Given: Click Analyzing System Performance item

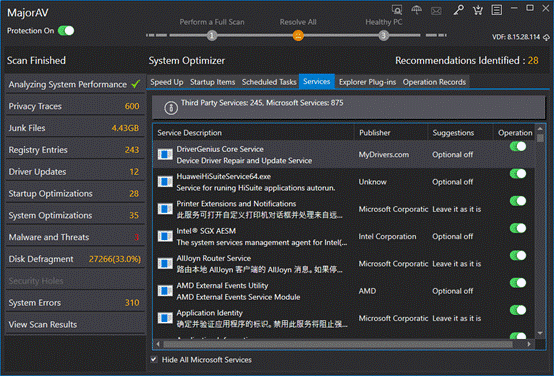Looking at the screenshot, I should tap(75, 84).
